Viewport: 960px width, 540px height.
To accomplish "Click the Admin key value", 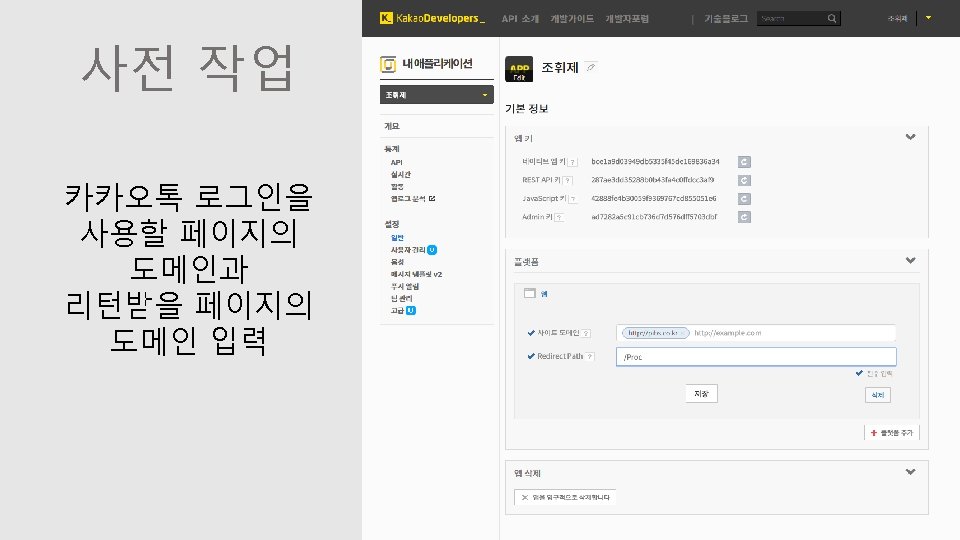I will [x=654, y=217].
